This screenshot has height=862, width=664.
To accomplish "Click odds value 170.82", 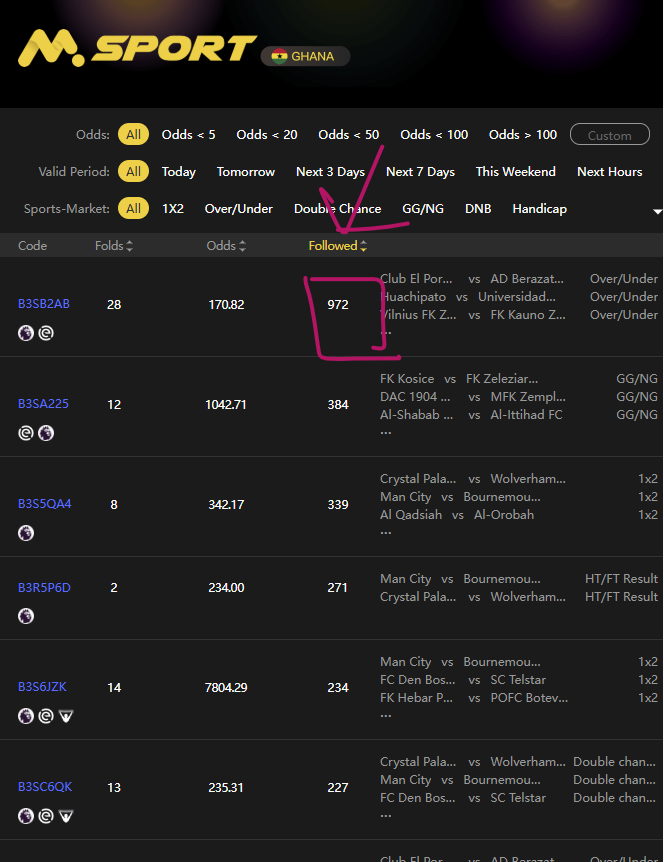I will tap(226, 305).
